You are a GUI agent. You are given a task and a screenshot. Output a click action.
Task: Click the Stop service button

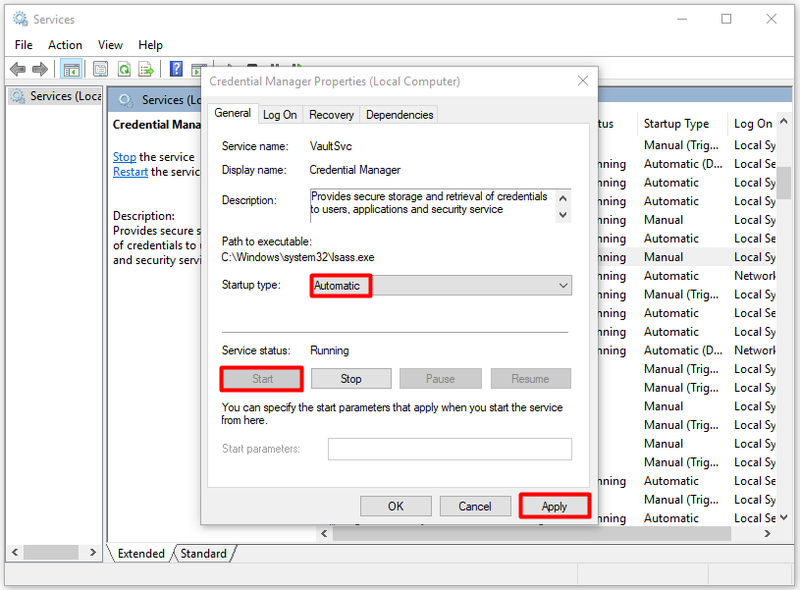coord(351,379)
